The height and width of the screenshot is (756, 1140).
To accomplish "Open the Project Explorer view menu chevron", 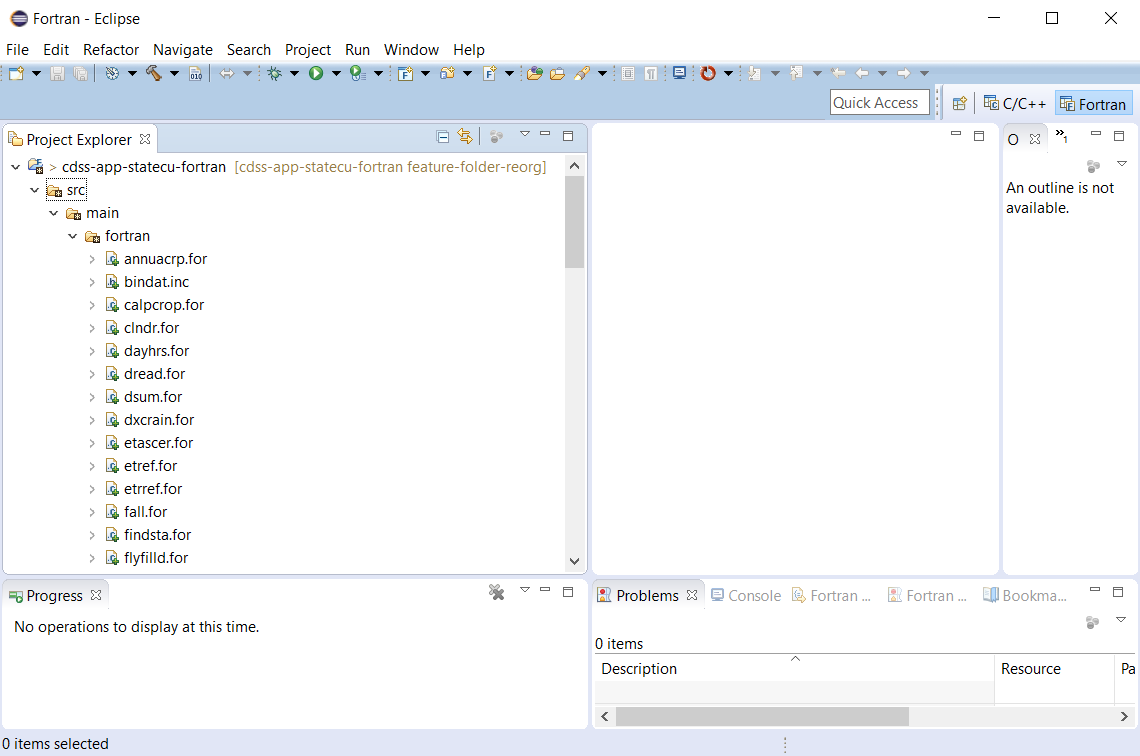I will tap(525, 136).
